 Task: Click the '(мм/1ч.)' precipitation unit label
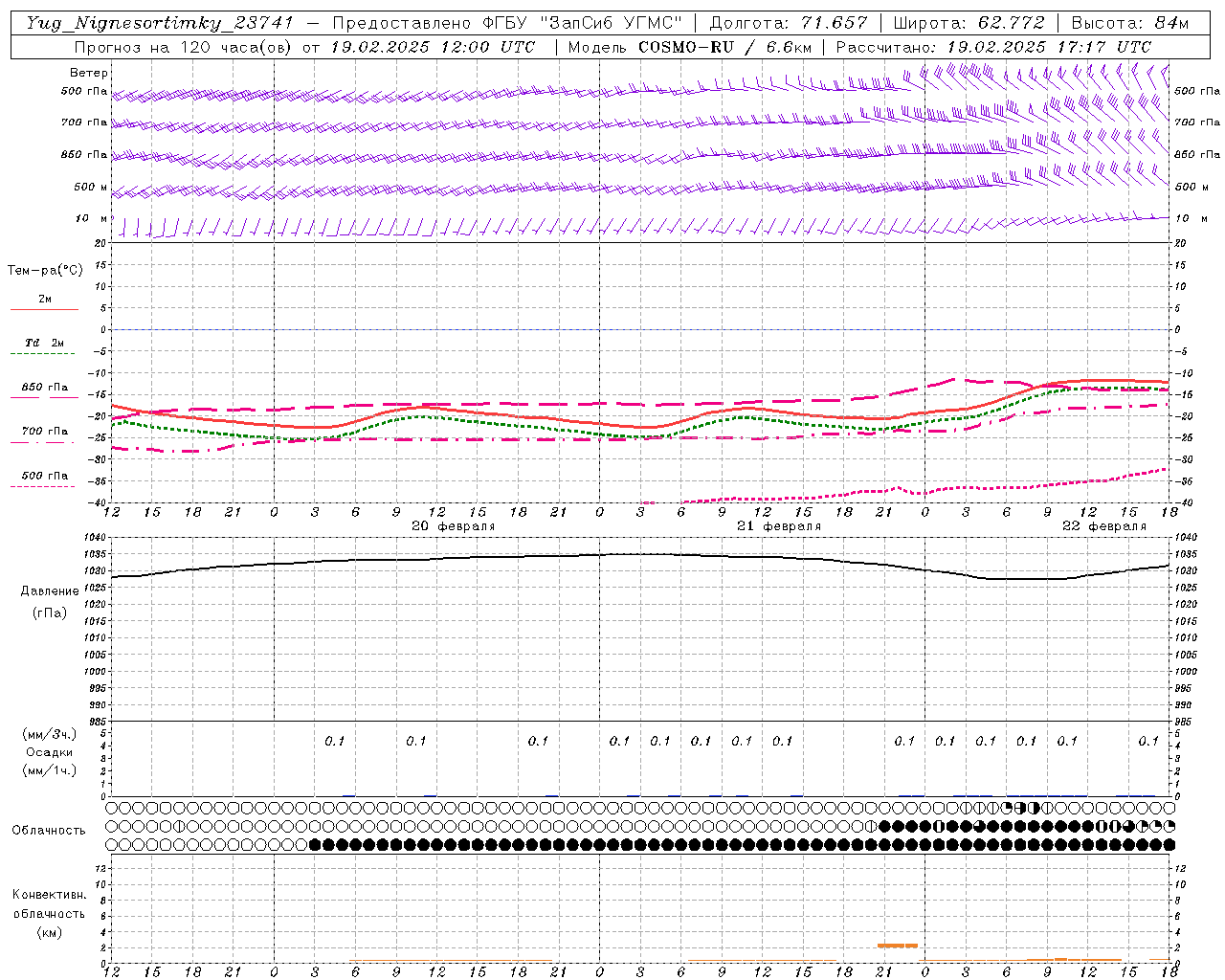pos(50,770)
